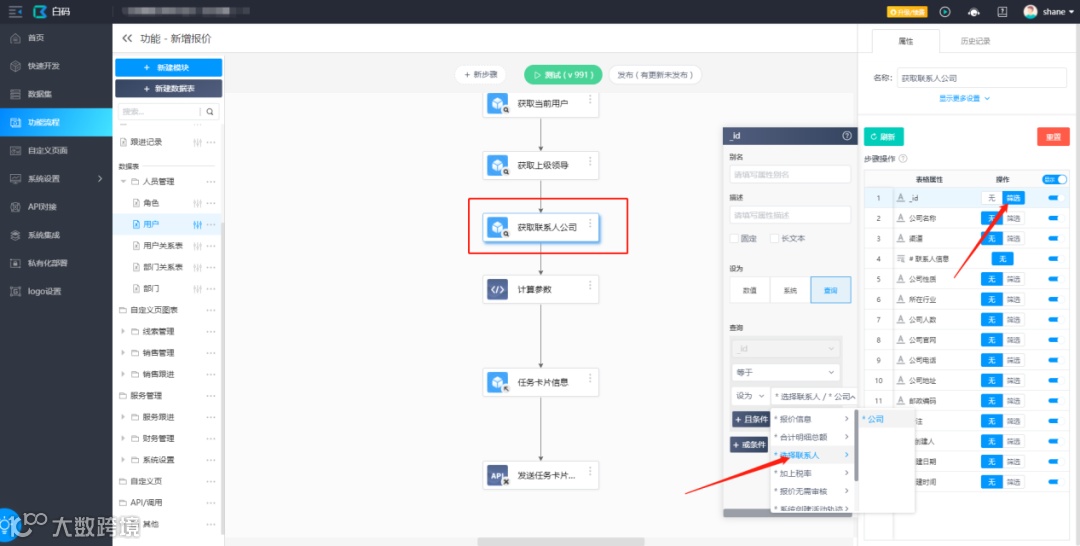Screen dimensions: 1080x546
Task: Click the green 刷新 button
Action: [x=884, y=136]
